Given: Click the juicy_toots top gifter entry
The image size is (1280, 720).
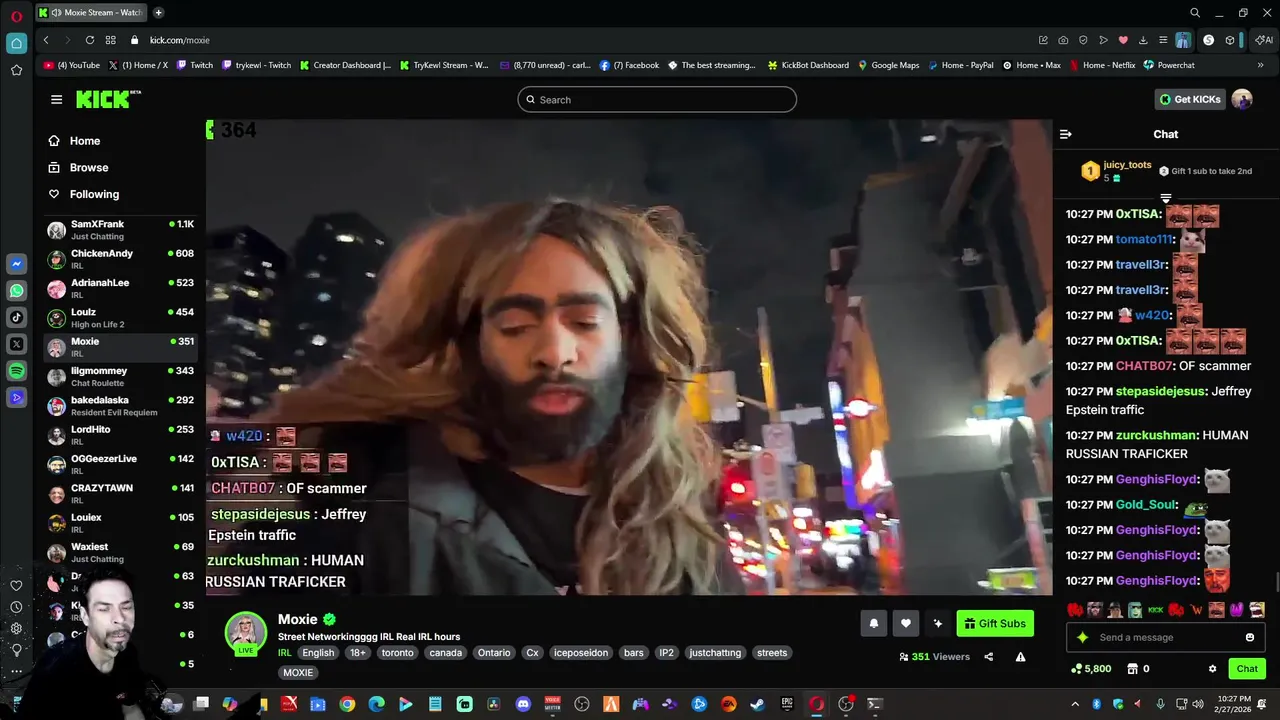Looking at the screenshot, I should coord(1117,171).
